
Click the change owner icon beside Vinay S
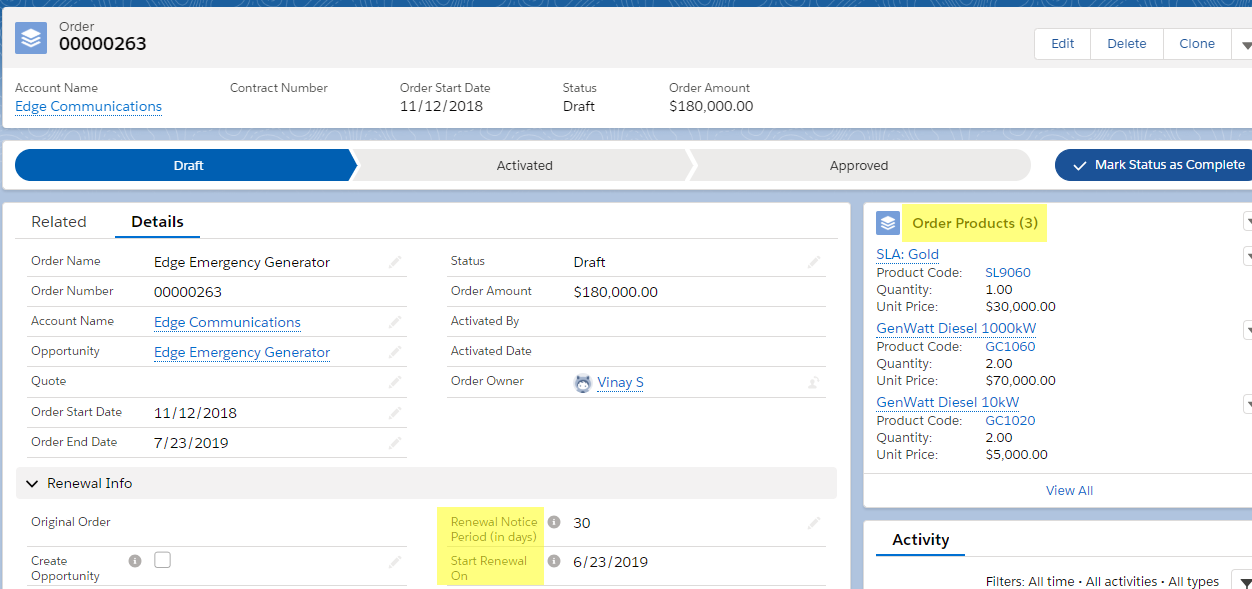point(814,382)
